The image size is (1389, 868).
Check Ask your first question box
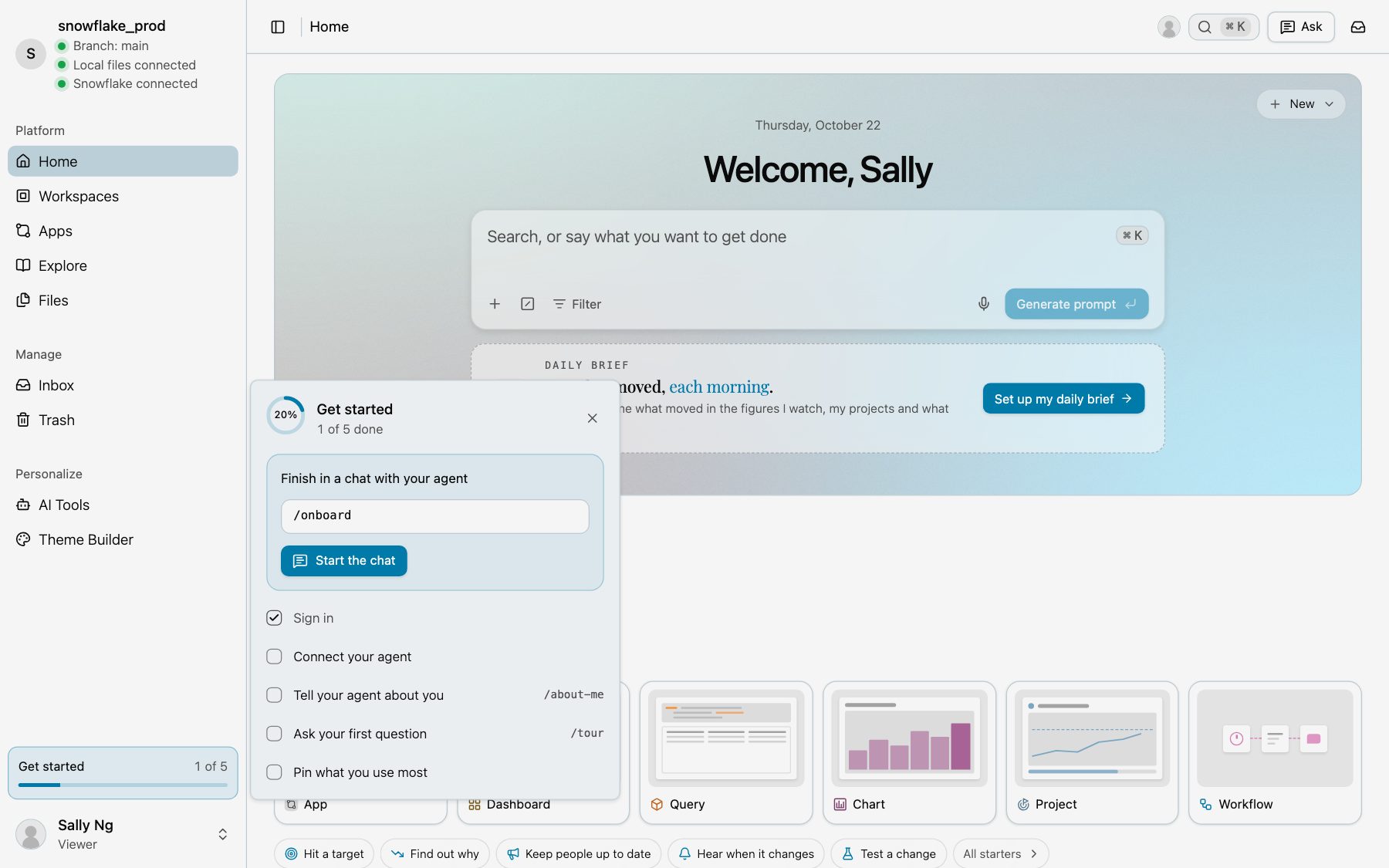point(274,734)
